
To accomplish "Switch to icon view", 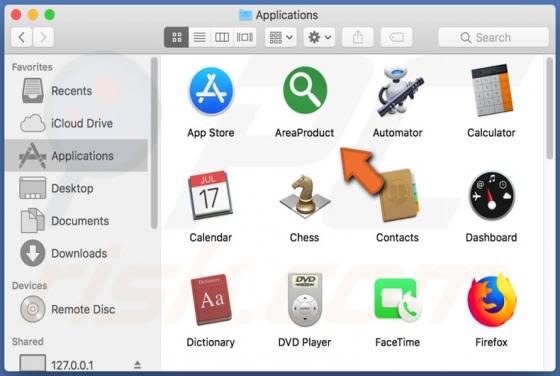I will pyautogui.click(x=176, y=37).
